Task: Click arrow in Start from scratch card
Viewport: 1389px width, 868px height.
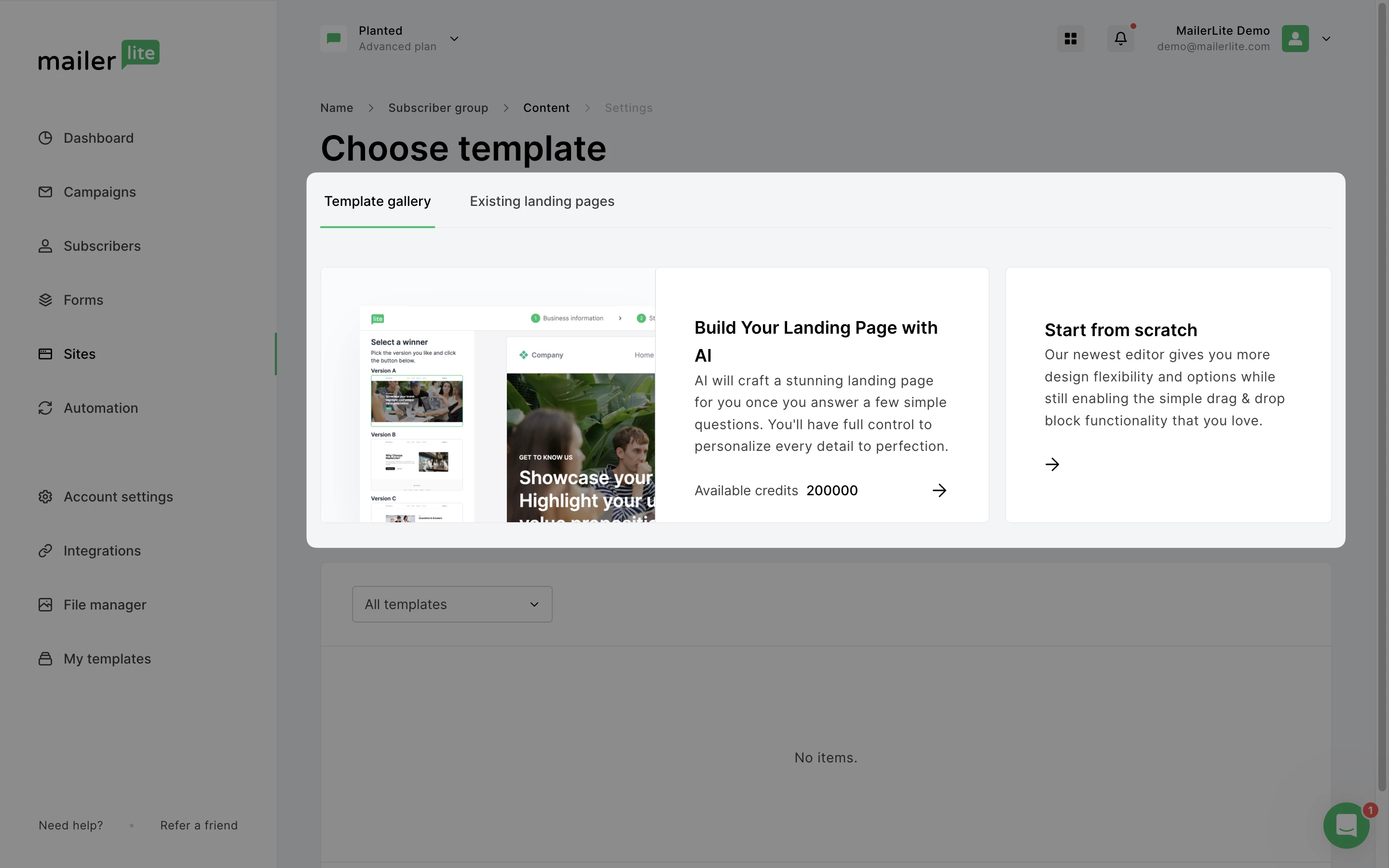Action: click(1051, 464)
